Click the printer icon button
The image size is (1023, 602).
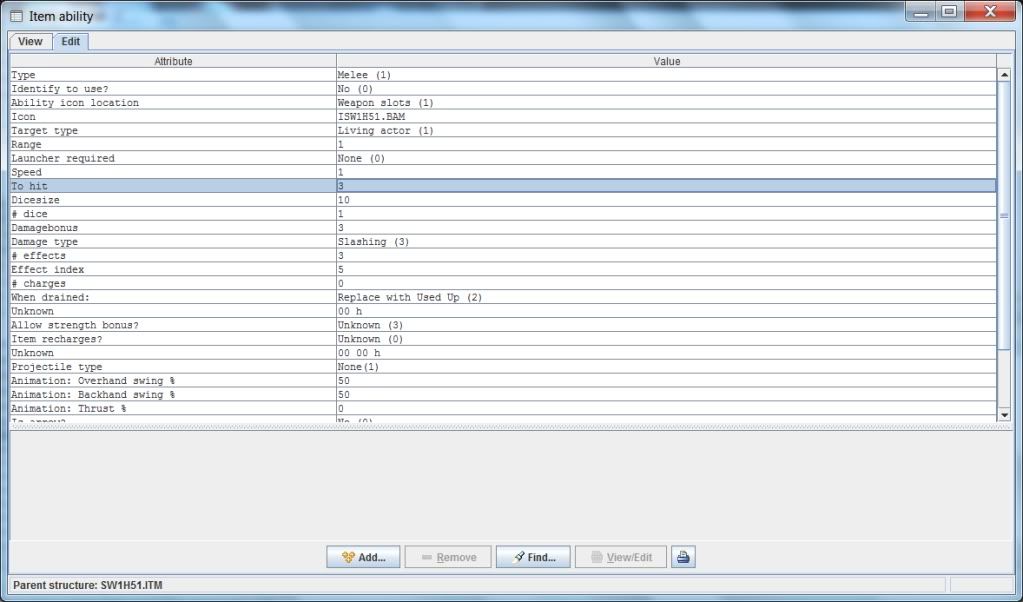pos(683,557)
